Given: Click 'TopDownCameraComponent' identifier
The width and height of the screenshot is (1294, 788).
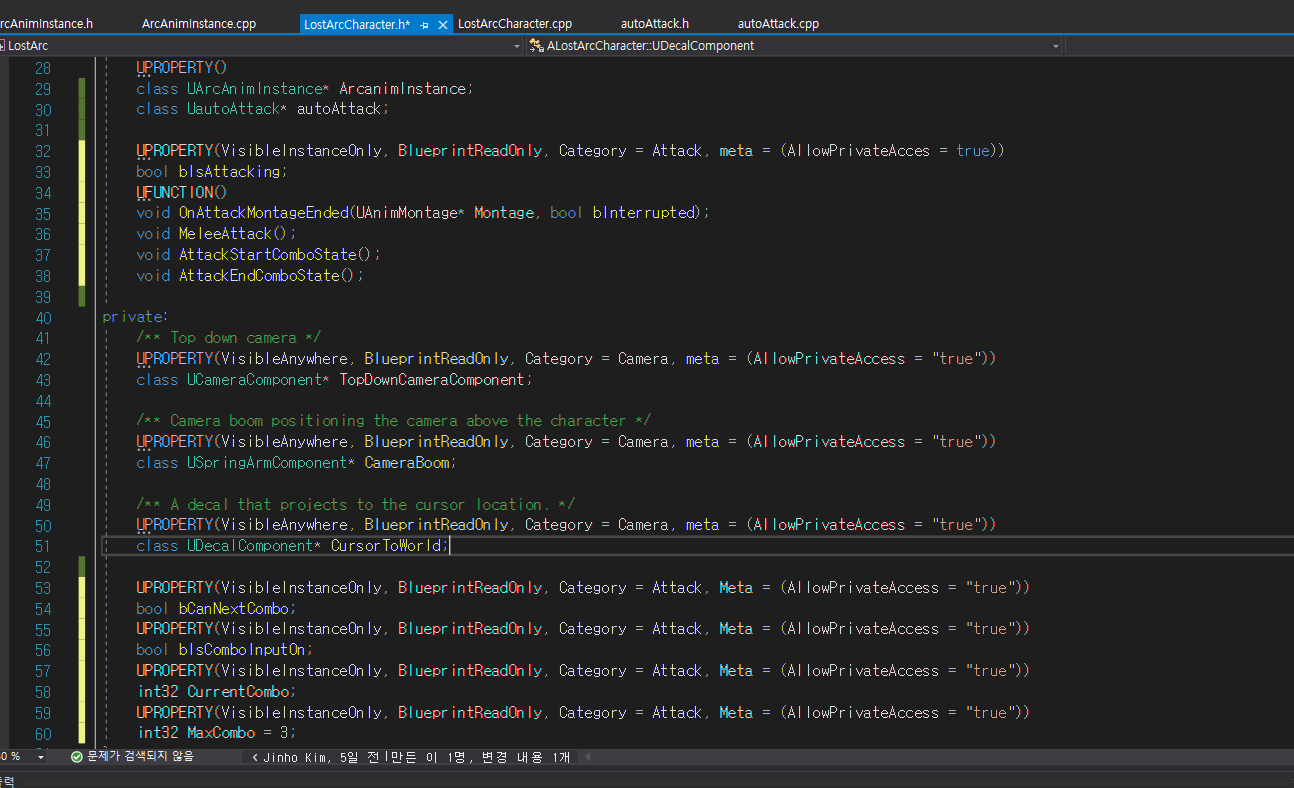Looking at the screenshot, I should point(432,380).
